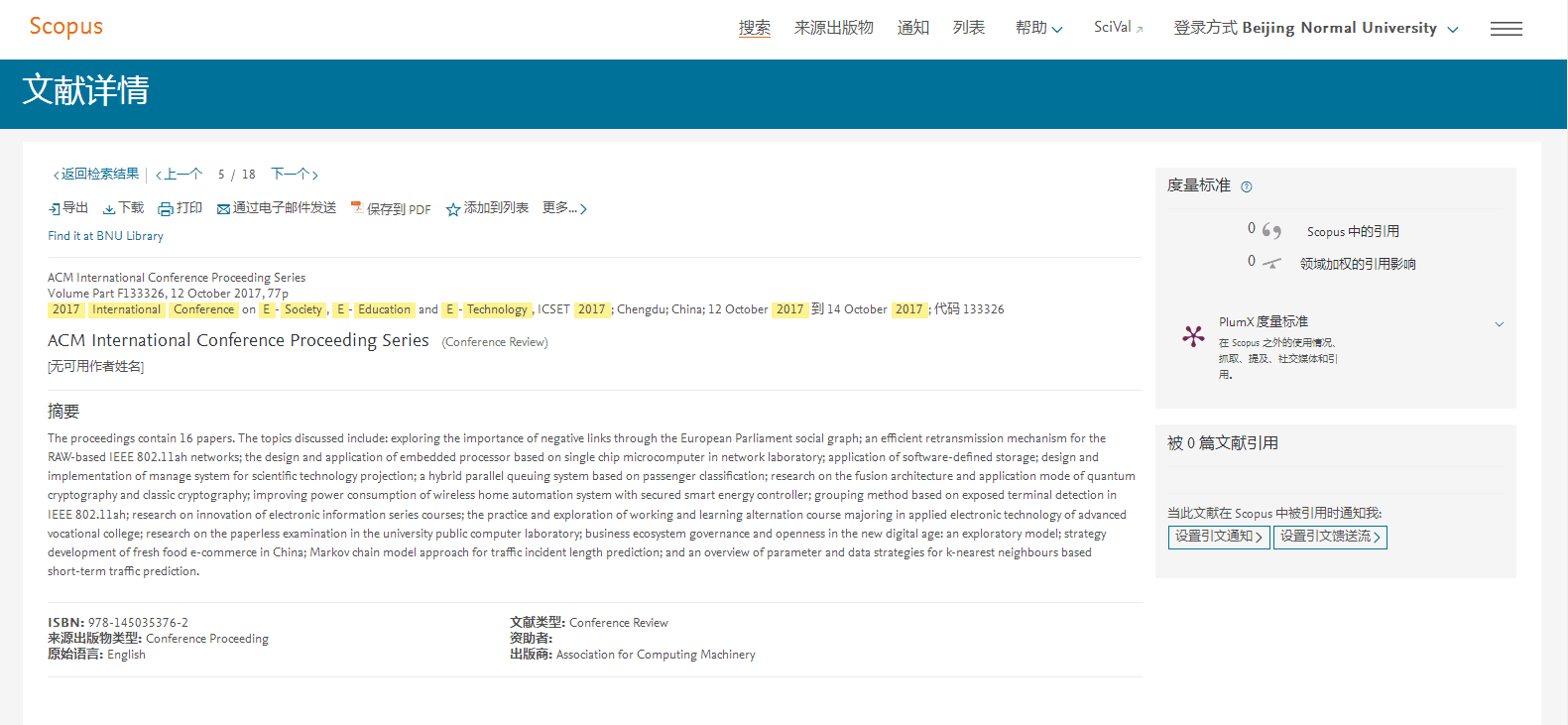Click the 添加到列表 link text
The width and height of the screenshot is (1568, 725).
[x=496, y=208]
